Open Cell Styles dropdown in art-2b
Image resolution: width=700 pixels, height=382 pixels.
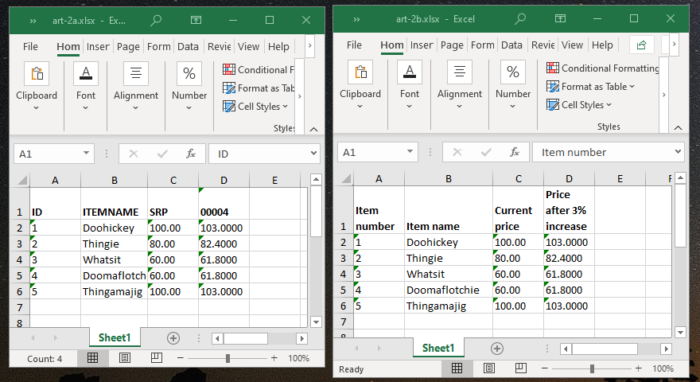tap(579, 105)
